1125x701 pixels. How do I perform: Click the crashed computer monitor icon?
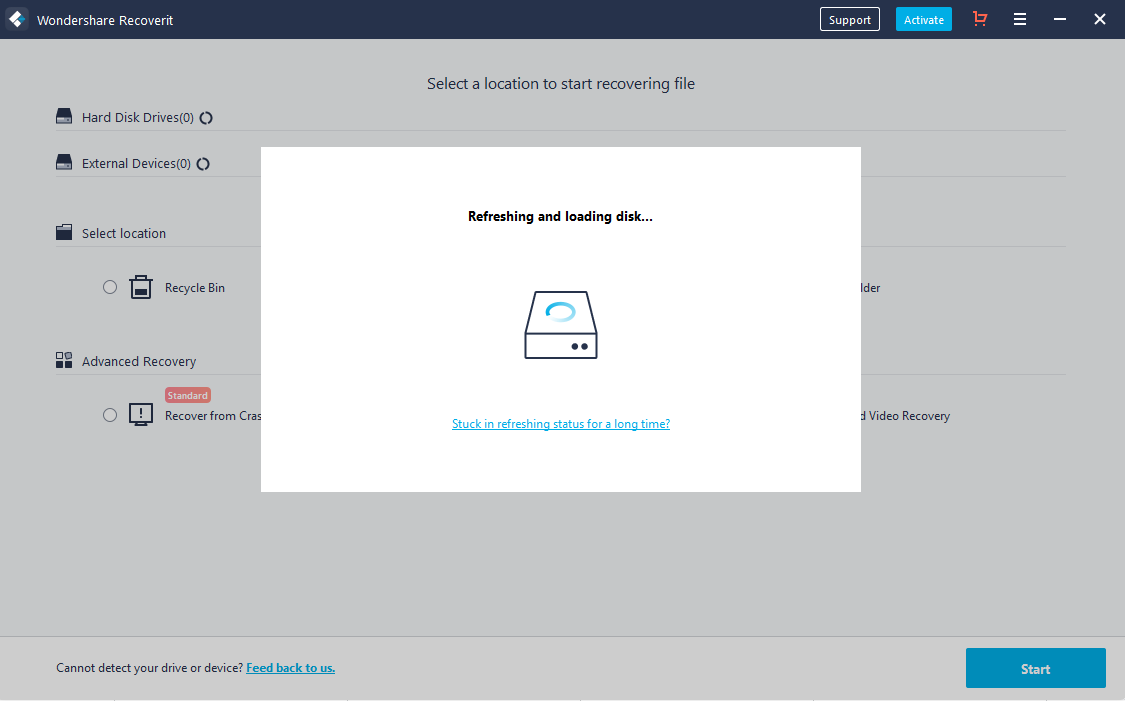pyautogui.click(x=141, y=415)
